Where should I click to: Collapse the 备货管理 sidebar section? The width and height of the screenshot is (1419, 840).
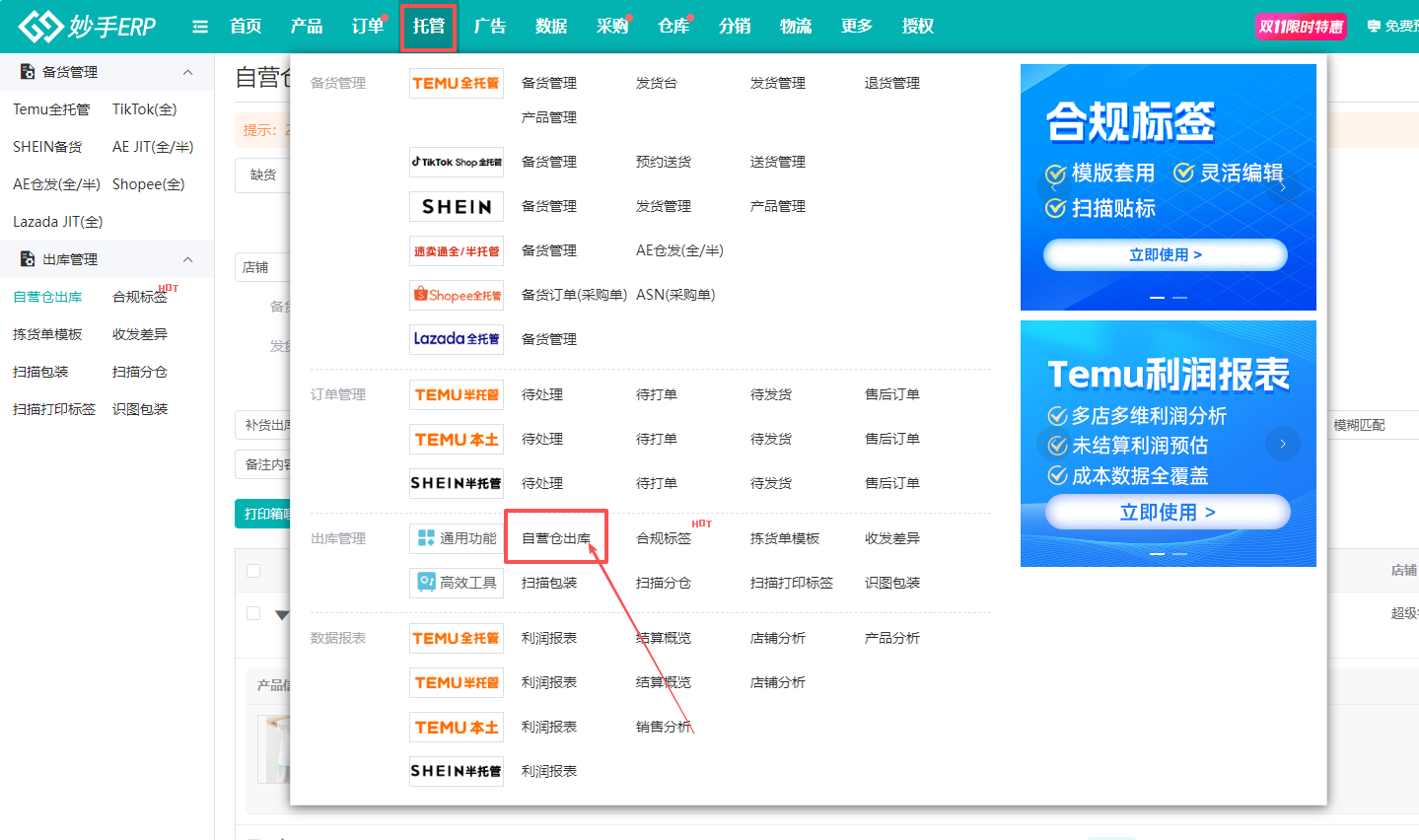[187, 72]
